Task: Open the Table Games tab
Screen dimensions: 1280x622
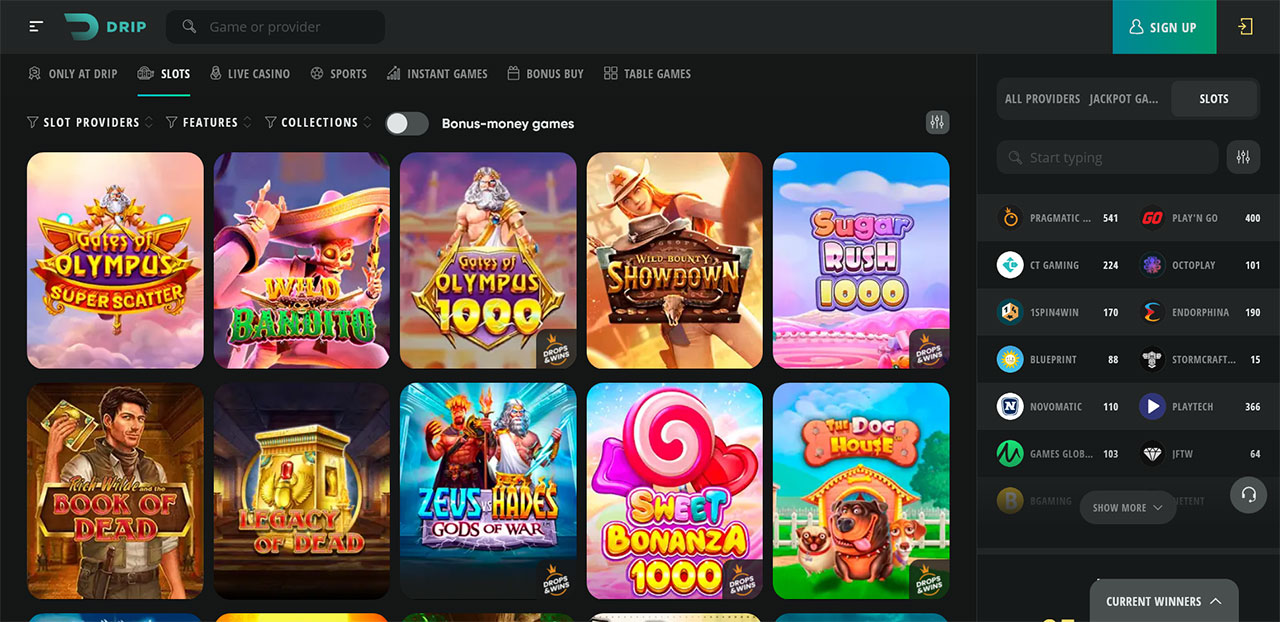Action: 647,74
